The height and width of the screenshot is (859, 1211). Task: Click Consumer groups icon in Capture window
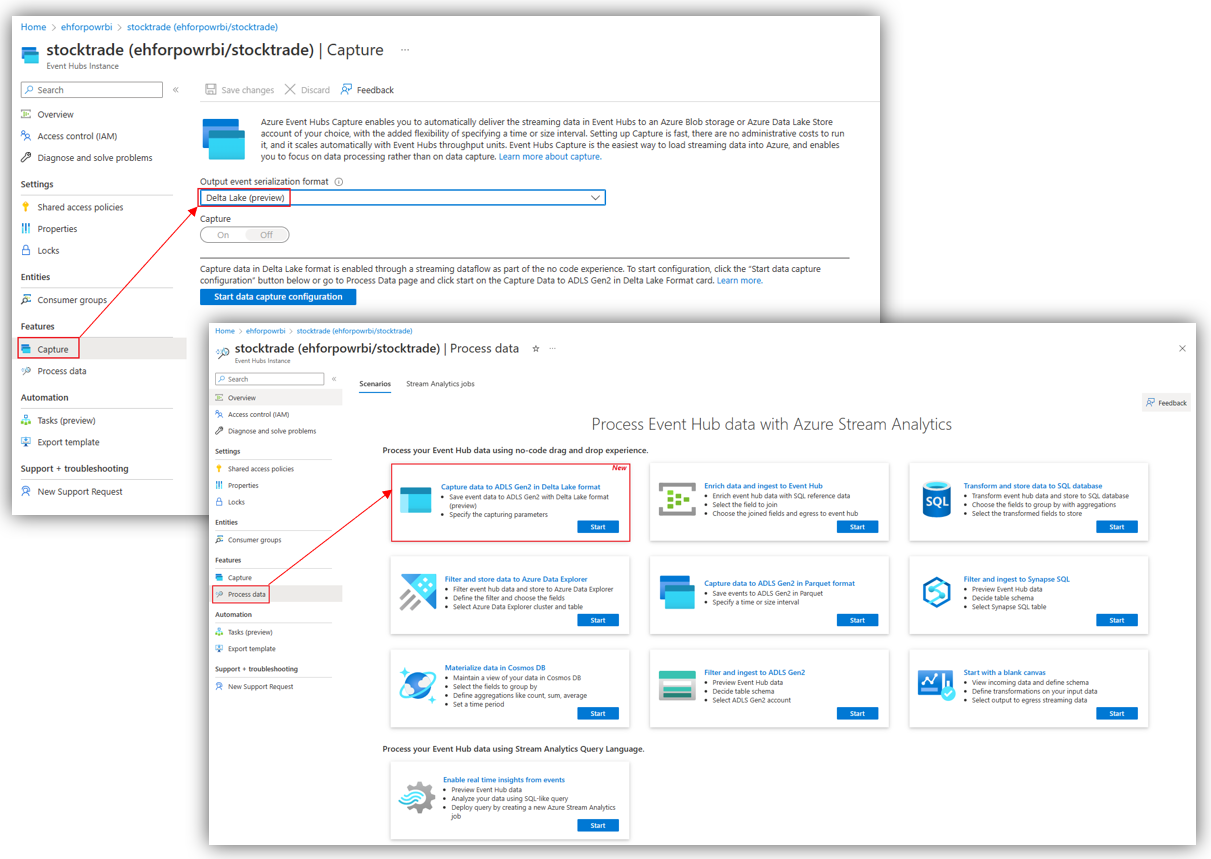click(x=26, y=300)
